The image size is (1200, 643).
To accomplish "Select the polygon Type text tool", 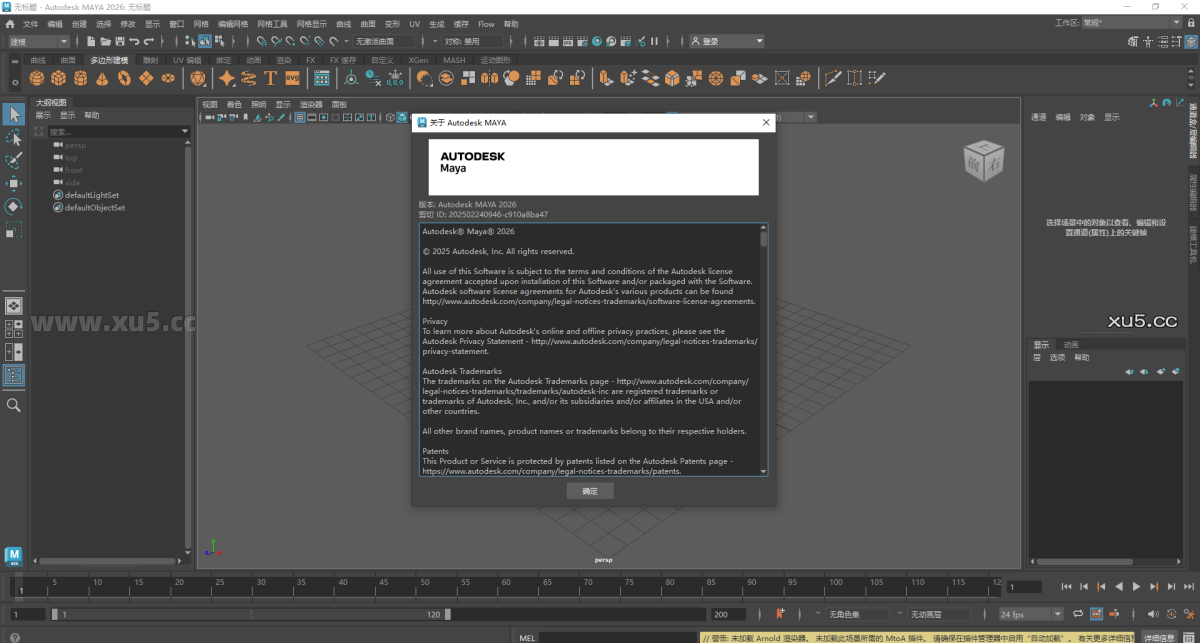I will (270, 78).
